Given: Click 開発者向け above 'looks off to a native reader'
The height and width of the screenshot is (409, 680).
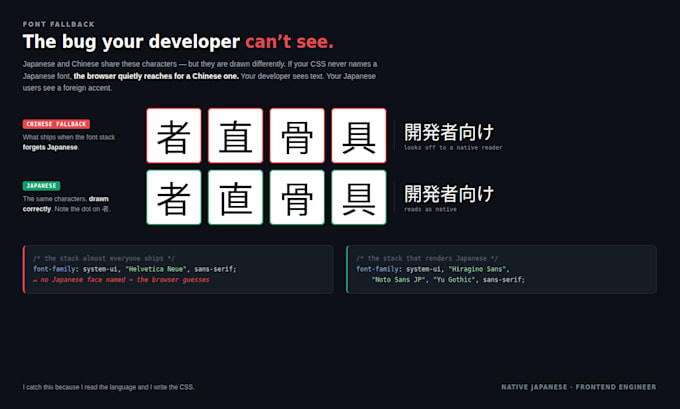Looking at the screenshot, I should point(449,132).
